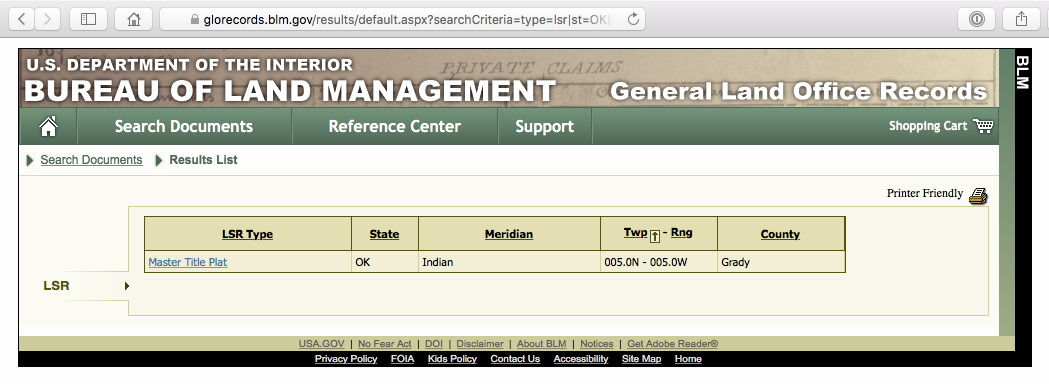The image size is (1049, 384).
Task: Click the Grady county cell
Action: [781, 262]
